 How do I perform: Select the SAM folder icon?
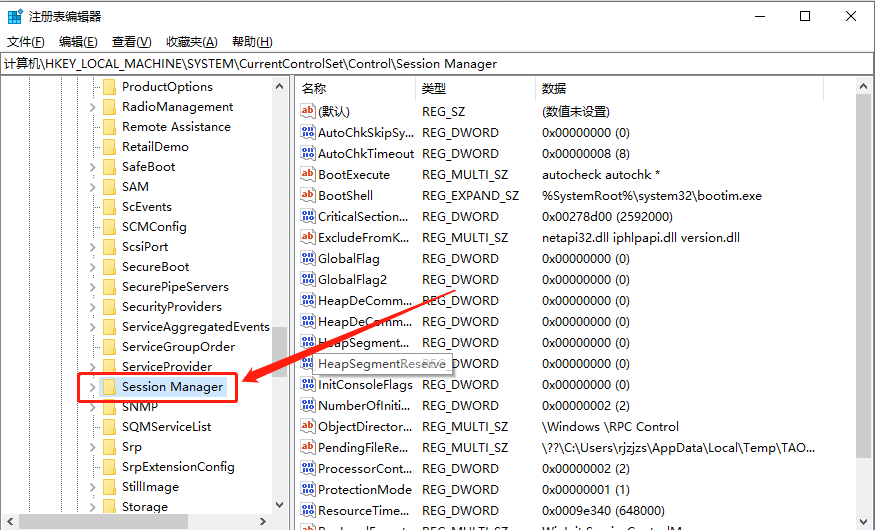pos(109,187)
